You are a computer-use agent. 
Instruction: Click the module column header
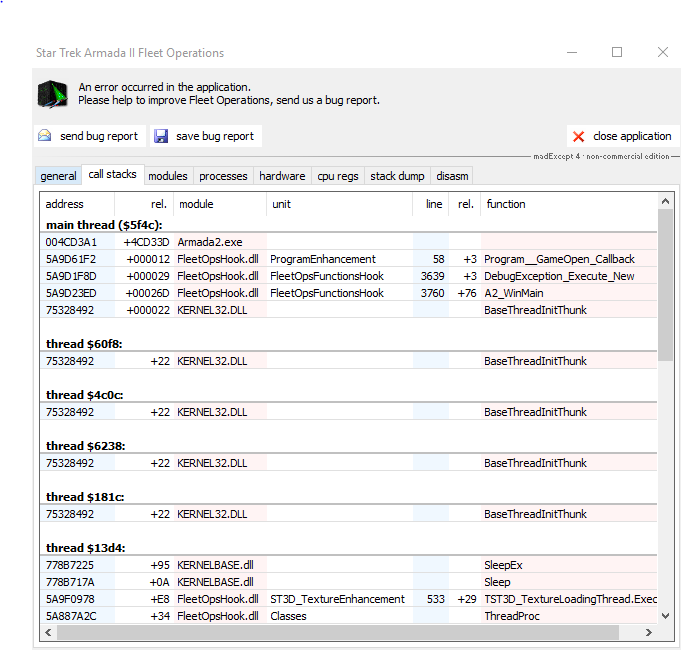coord(220,204)
